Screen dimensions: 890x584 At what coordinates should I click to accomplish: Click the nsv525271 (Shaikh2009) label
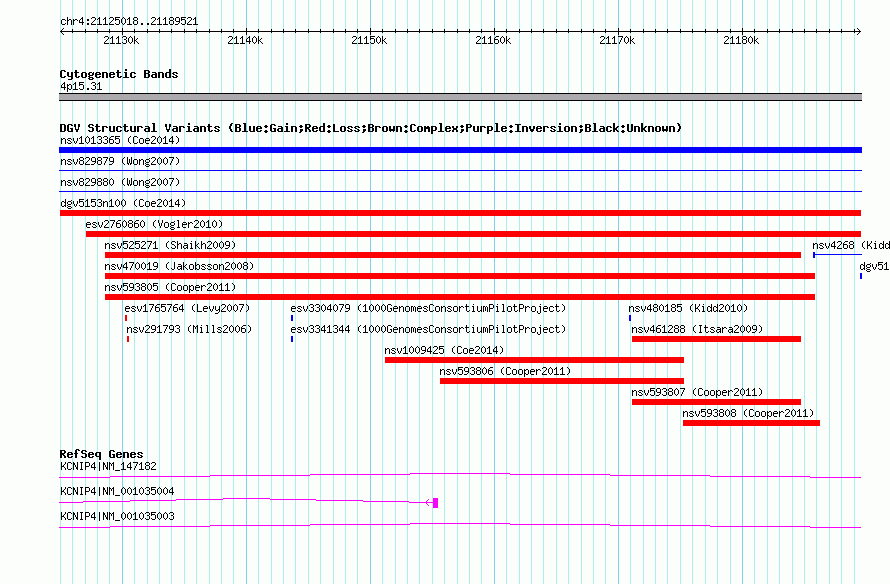170,245
